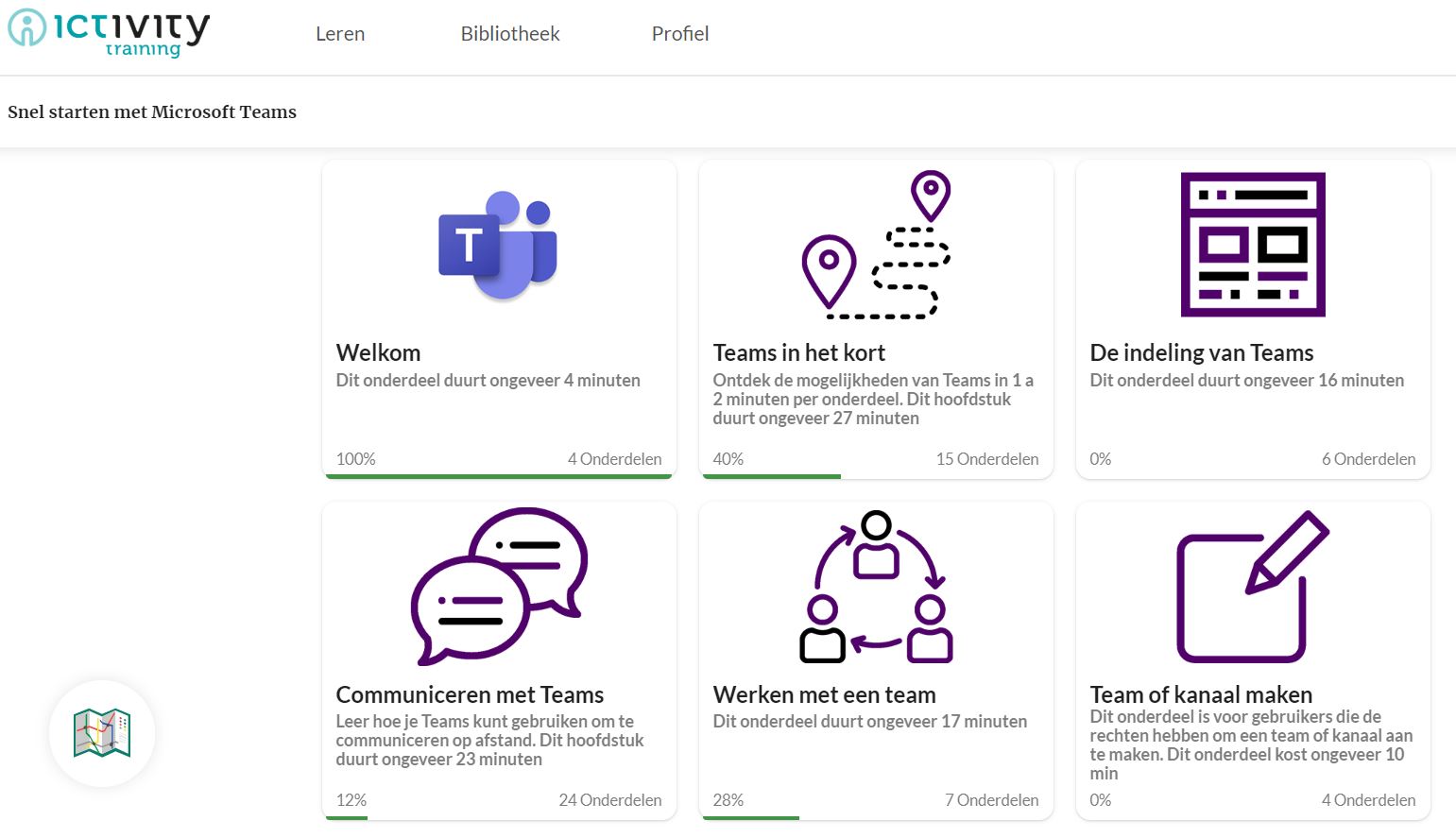Click "15 Onderdelen" count
Image resolution: width=1456 pixels, height=838 pixels.
tap(987, 458)
